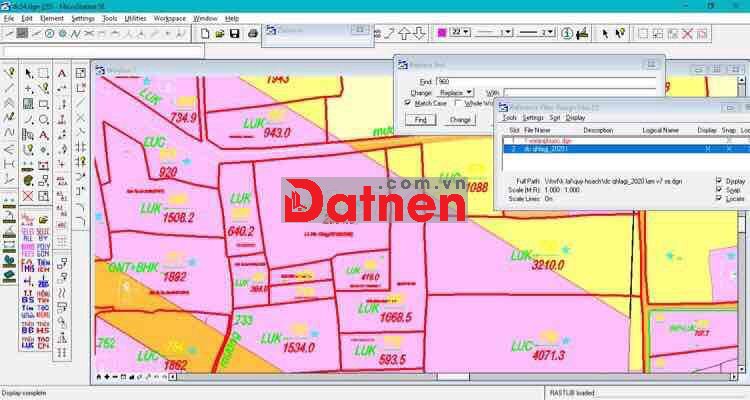Click the Save floppy disk icon
This screenshot has height=400, width=750.
[x=234, y=34]
